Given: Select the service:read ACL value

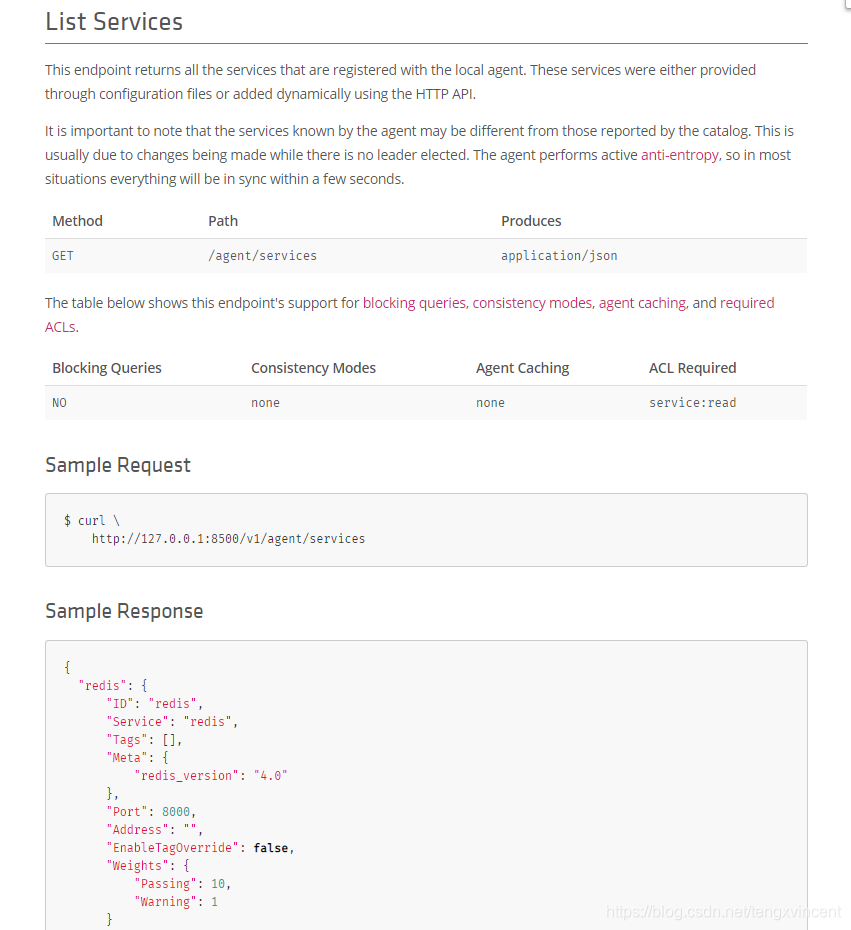Looking at the screenshot, I should tap(693, 403).
